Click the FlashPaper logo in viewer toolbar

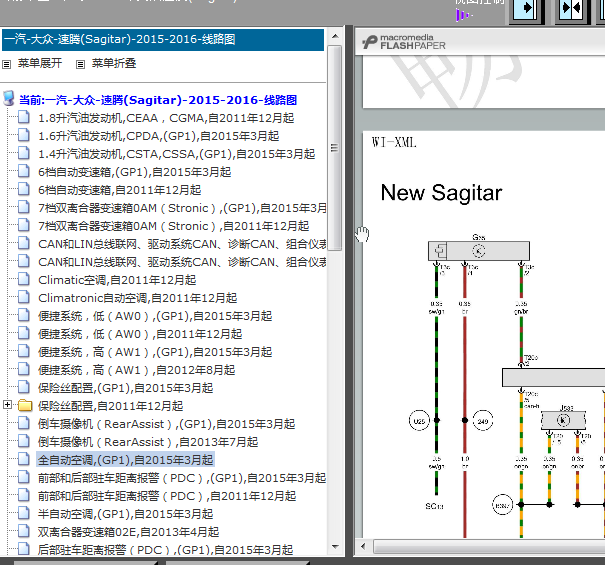pyautogui.click(x=404, y=42)
